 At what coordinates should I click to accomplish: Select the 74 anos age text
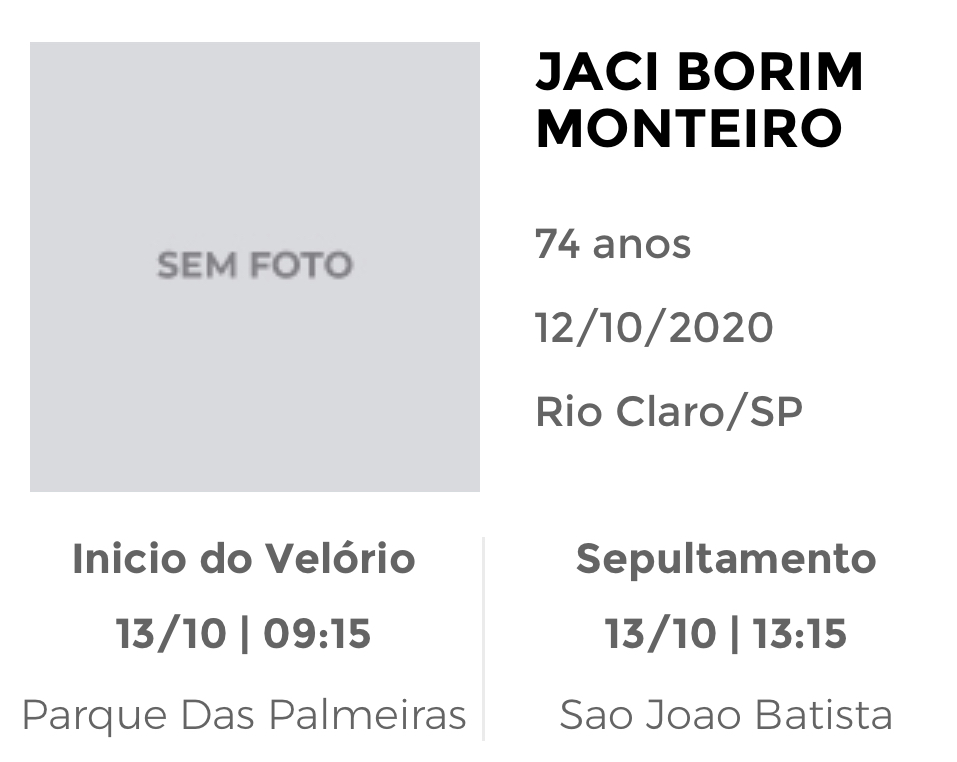pos(613,244)
